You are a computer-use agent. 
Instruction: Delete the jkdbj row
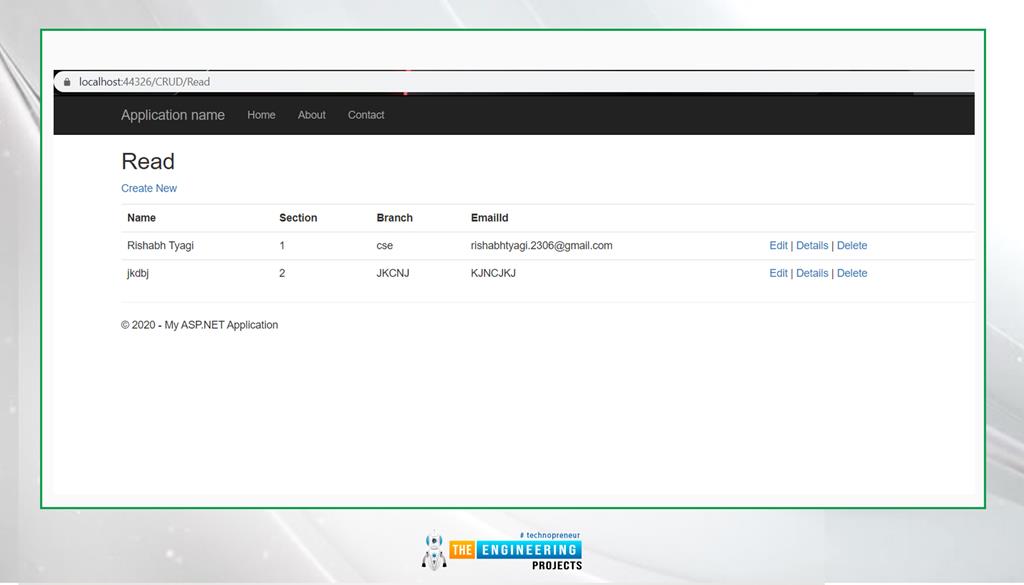coord(852,273)
